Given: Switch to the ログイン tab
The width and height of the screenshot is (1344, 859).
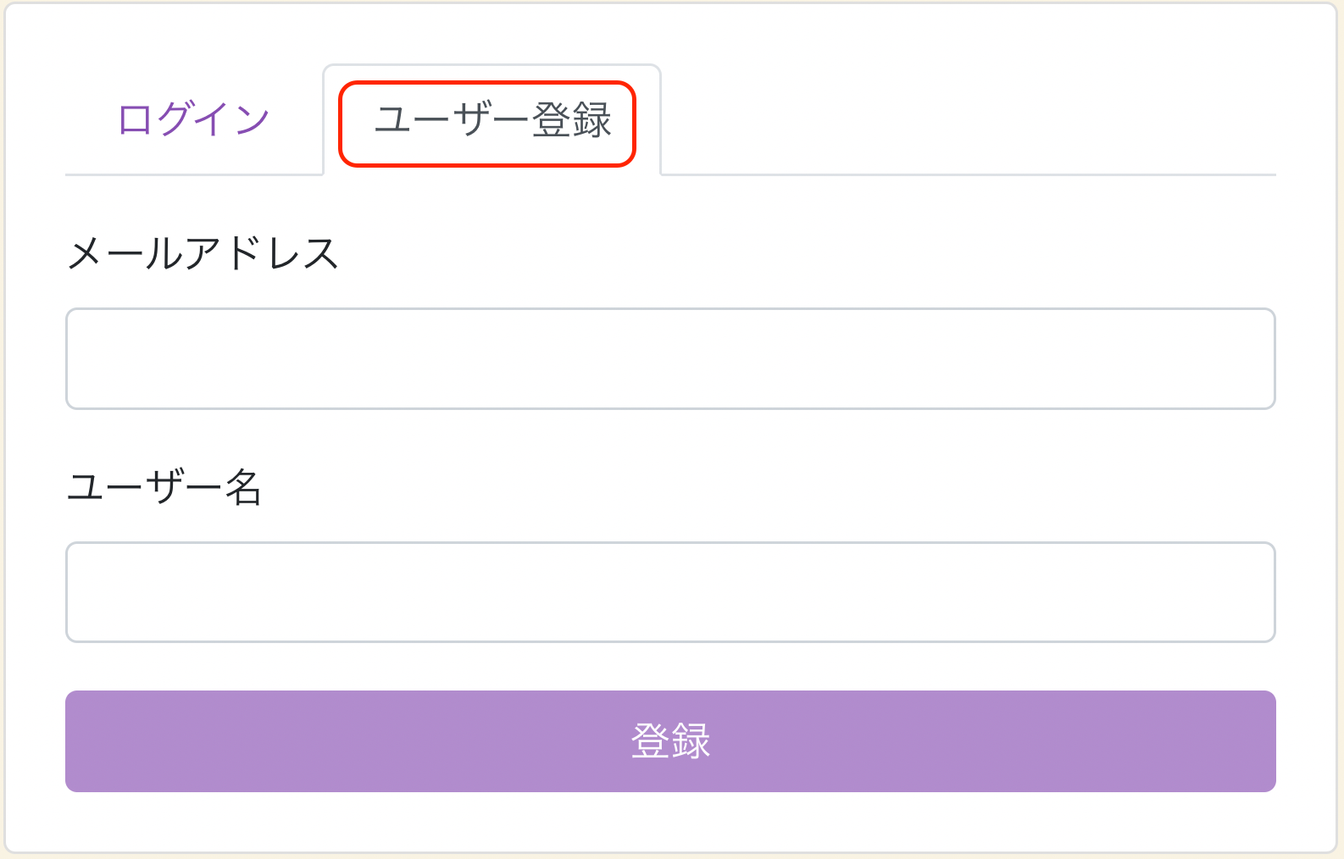Looking at the screenshot, I should point(193,120).
